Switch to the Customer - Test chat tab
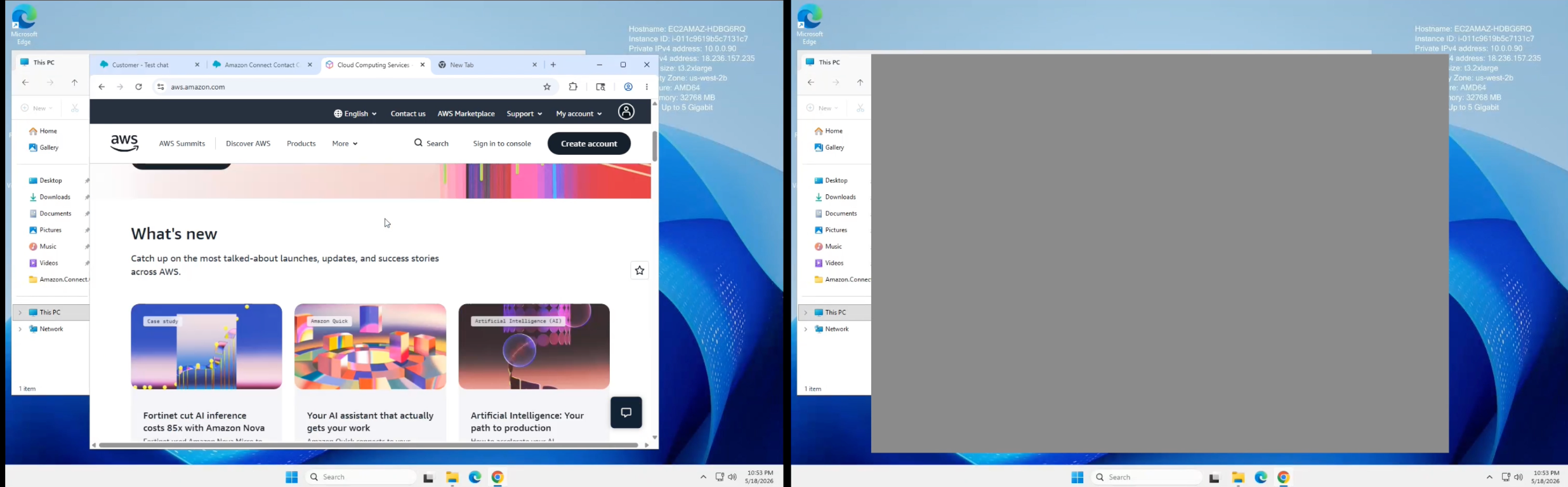Screen dimensions: 1568x487 click(x=148, y=65)
